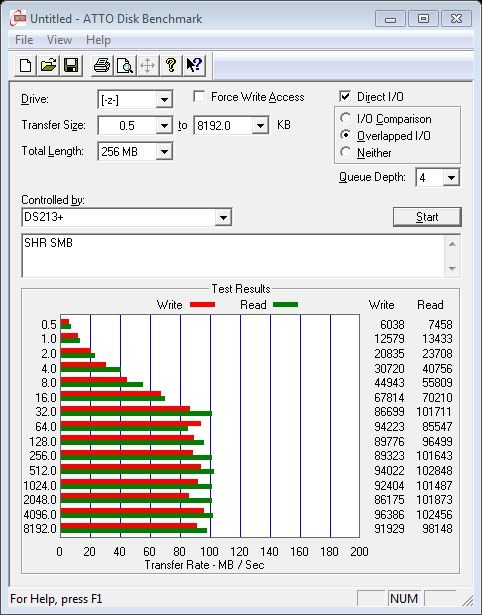Choose the Neither radio option
This screenshot has height=615, width=482.
pos(346,152)
